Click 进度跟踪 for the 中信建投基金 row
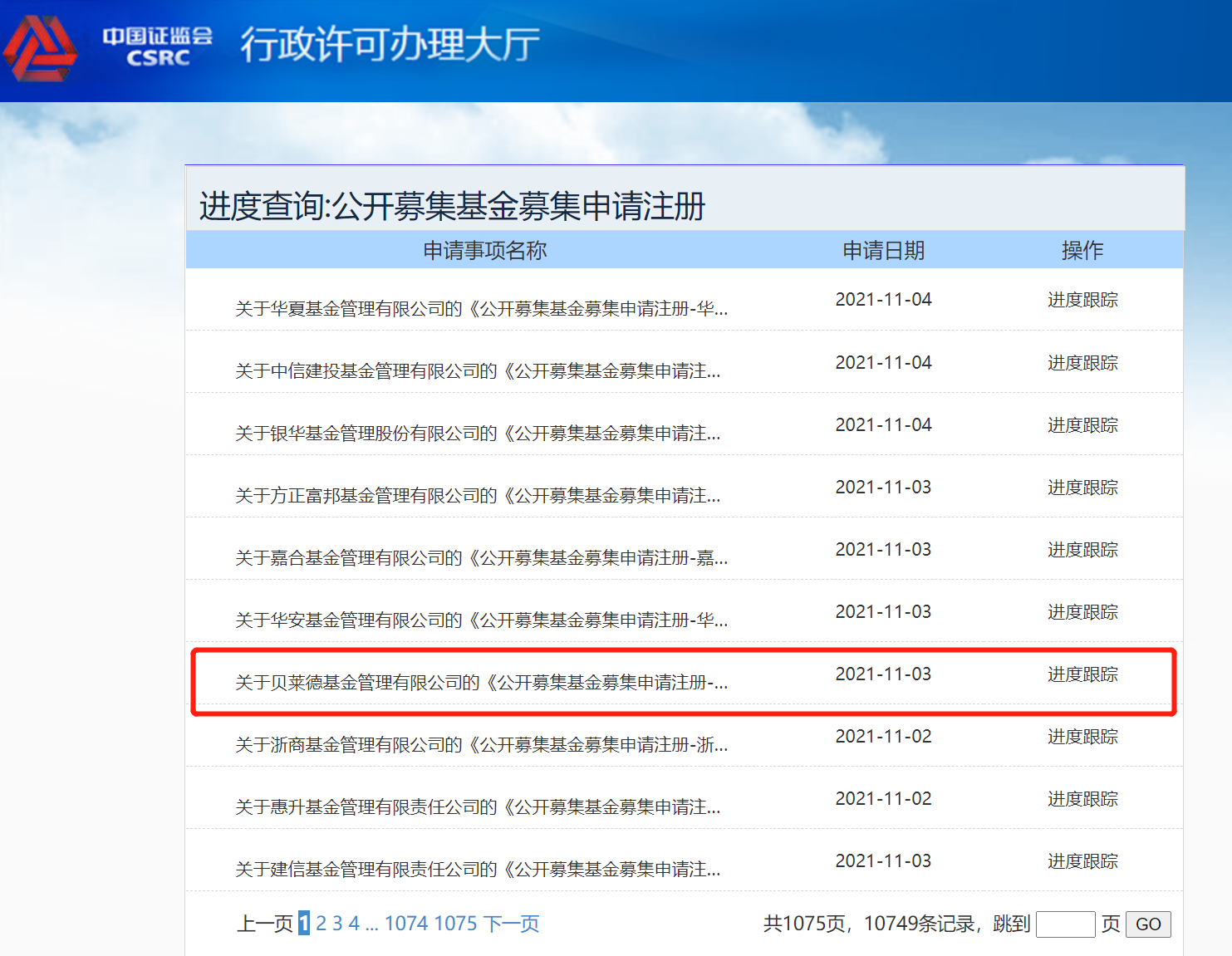 pyautogui.click(x=1082, y=363)
